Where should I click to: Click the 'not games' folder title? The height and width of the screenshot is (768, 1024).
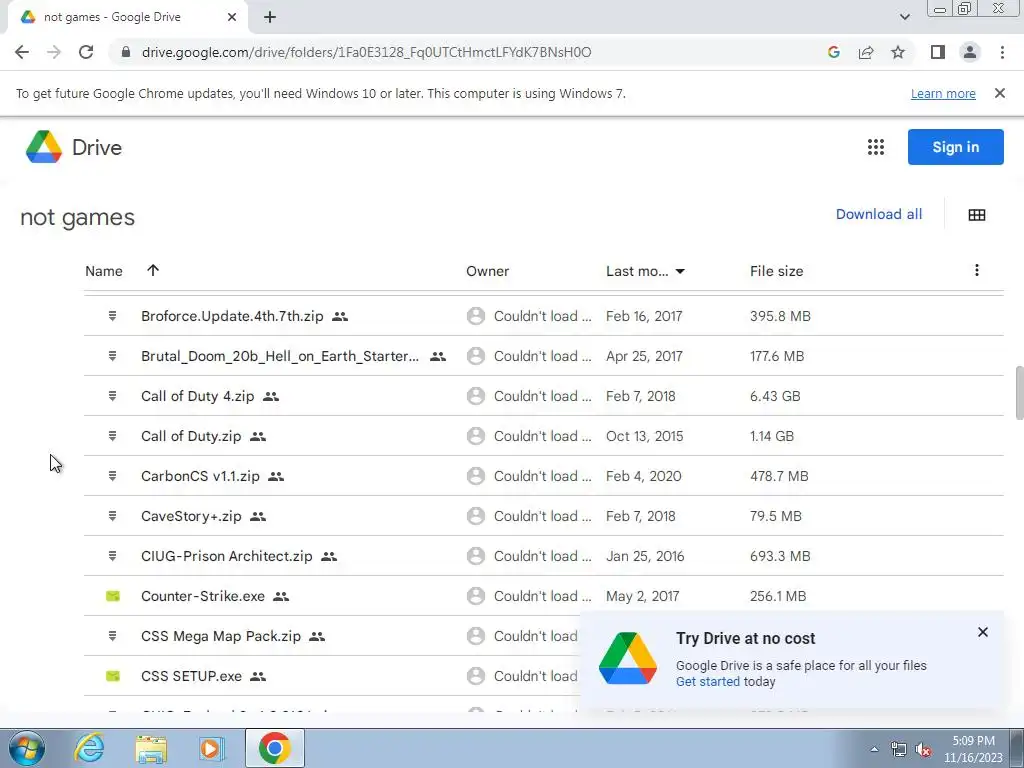77,217
